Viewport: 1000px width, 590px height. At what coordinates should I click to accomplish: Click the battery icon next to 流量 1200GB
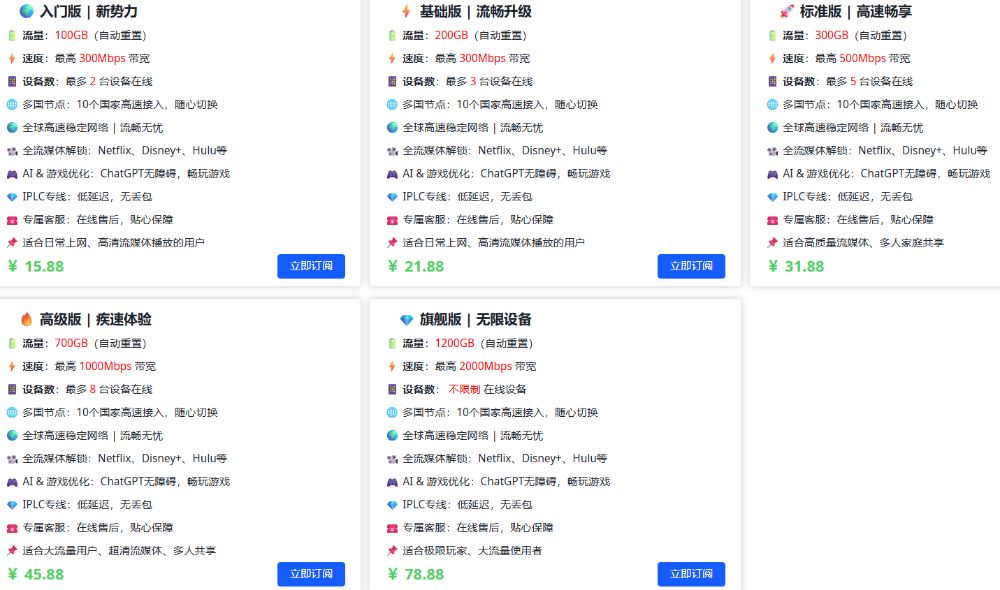point(392,344)
